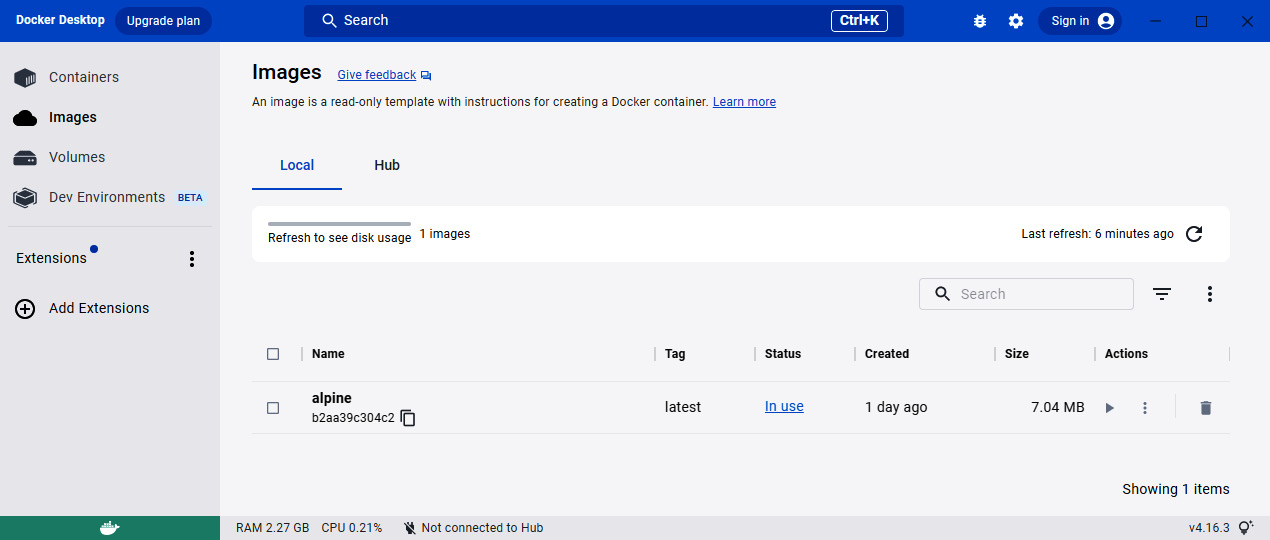Click the Give feedback link
Viewport: 1270px width, 540px height.
coord(376,75)
